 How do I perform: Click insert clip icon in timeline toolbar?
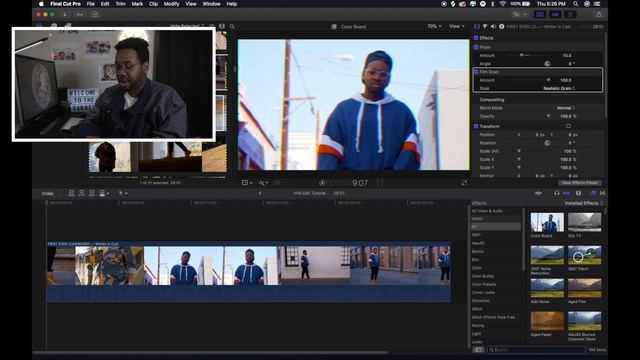click(82, 193)
